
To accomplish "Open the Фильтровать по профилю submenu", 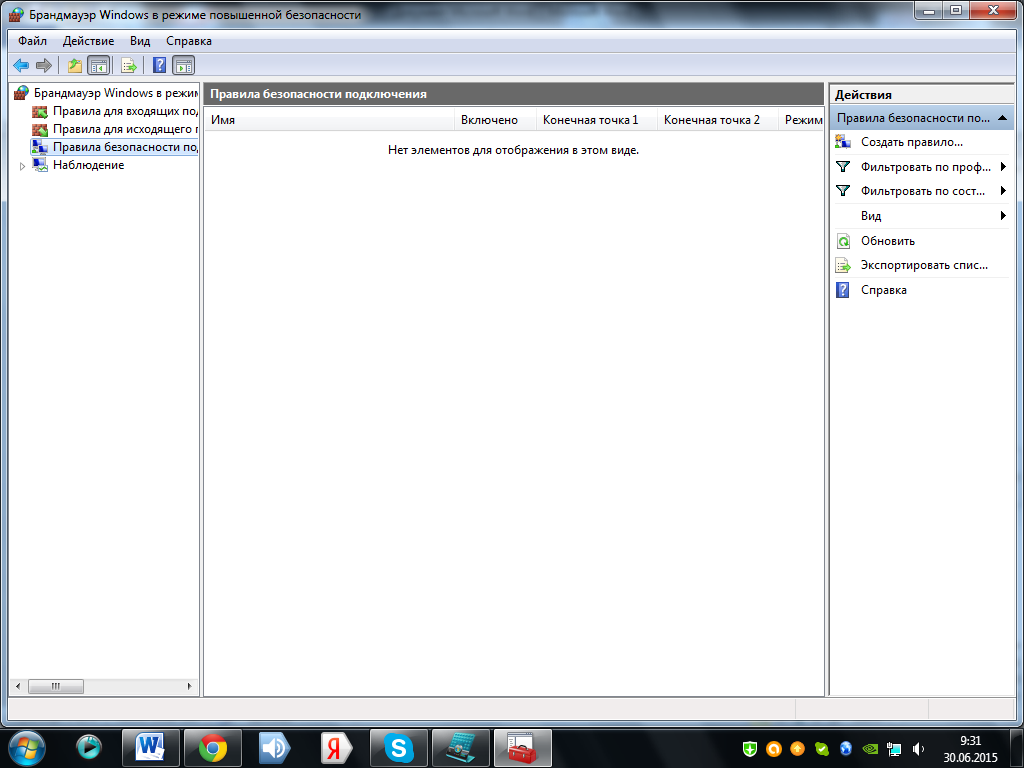I will coord(925,167).
